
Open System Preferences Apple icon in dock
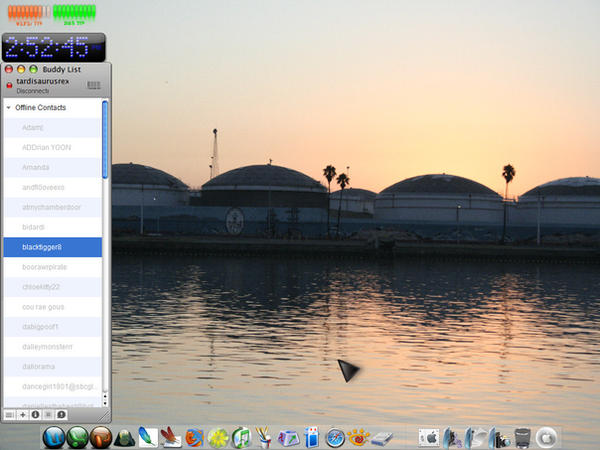(429, 438)
